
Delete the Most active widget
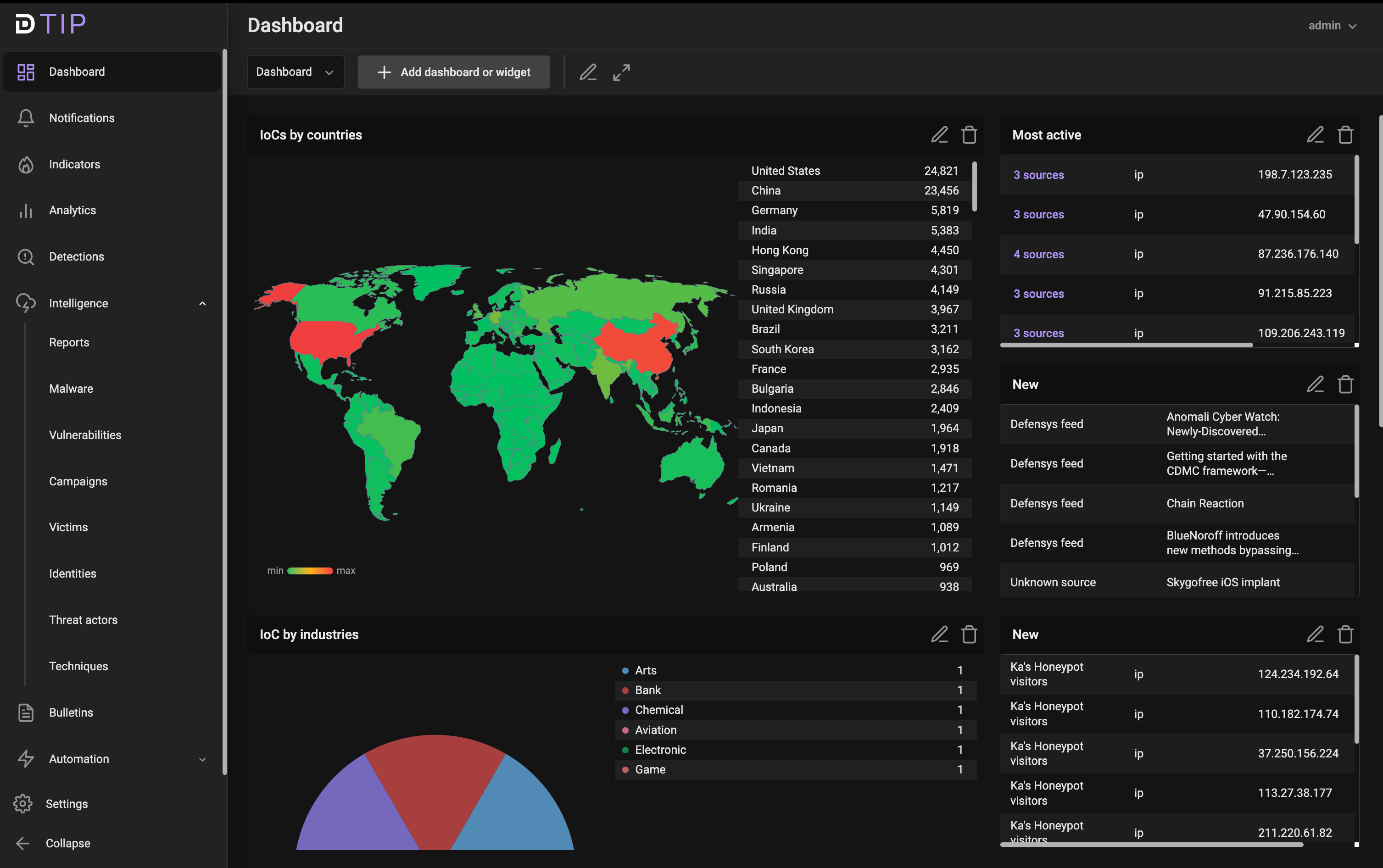point(1345,135)
